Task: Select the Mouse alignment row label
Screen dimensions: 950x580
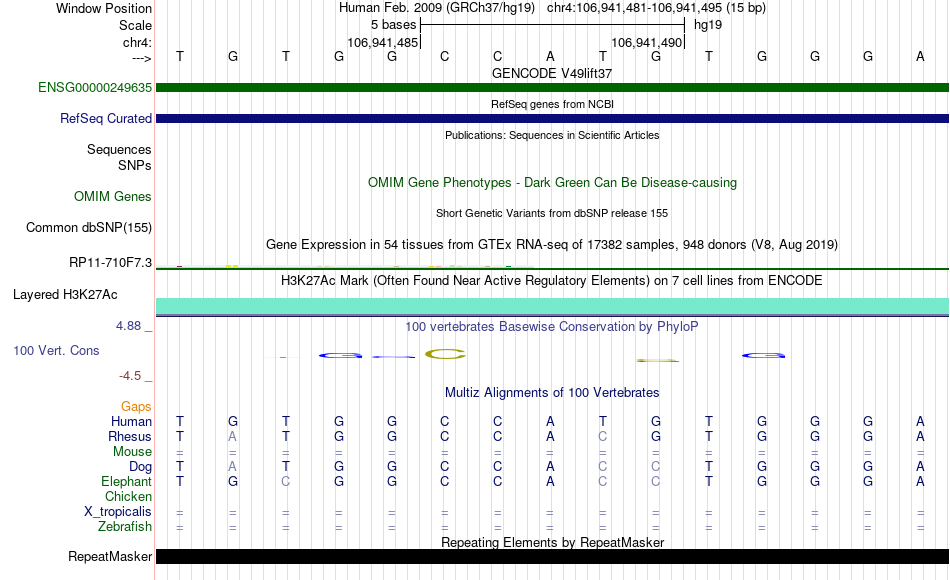Action: (x=132, y=452)
